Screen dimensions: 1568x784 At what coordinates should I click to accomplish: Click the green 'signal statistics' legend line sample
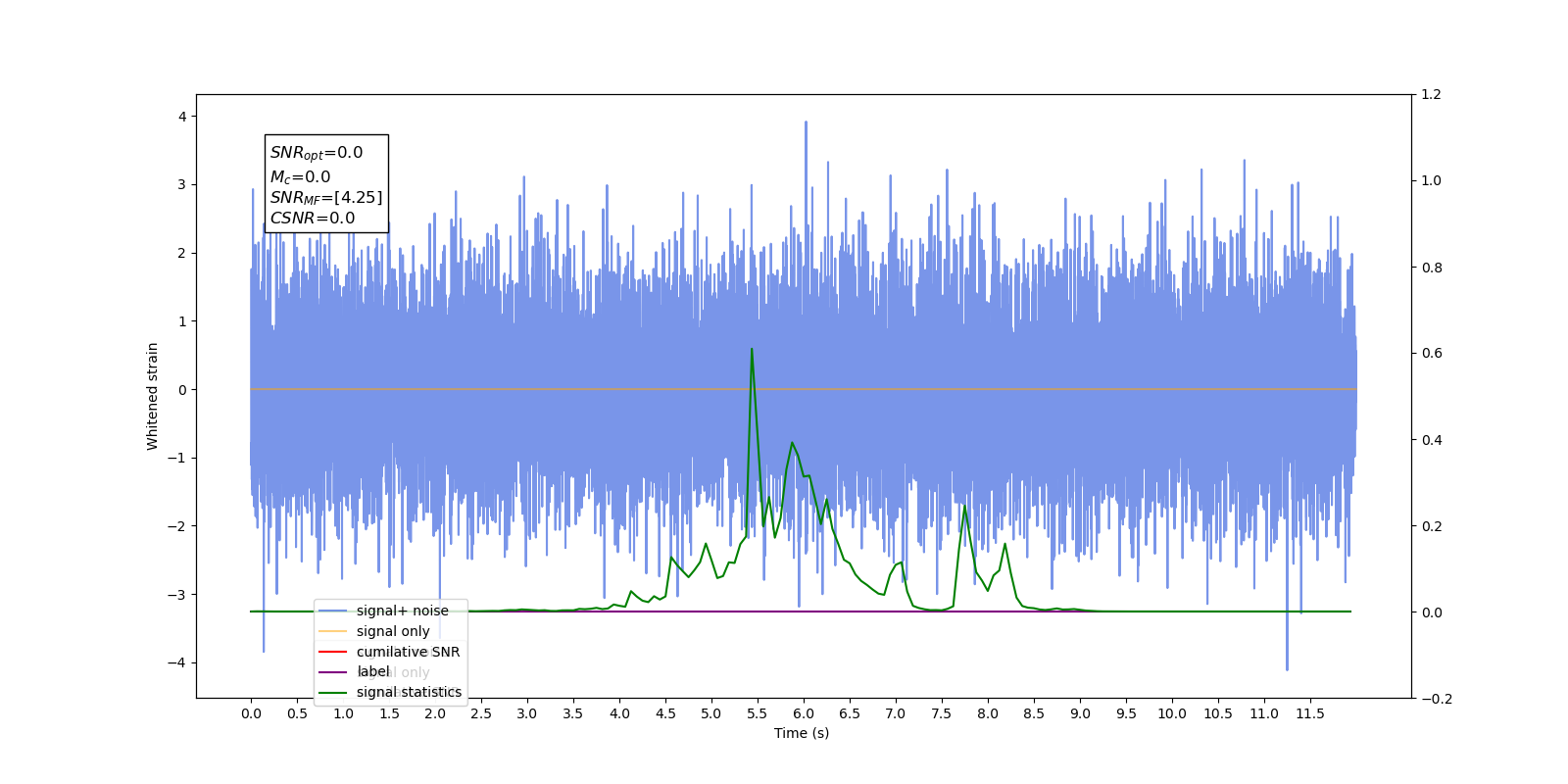(x=333, y=693)
